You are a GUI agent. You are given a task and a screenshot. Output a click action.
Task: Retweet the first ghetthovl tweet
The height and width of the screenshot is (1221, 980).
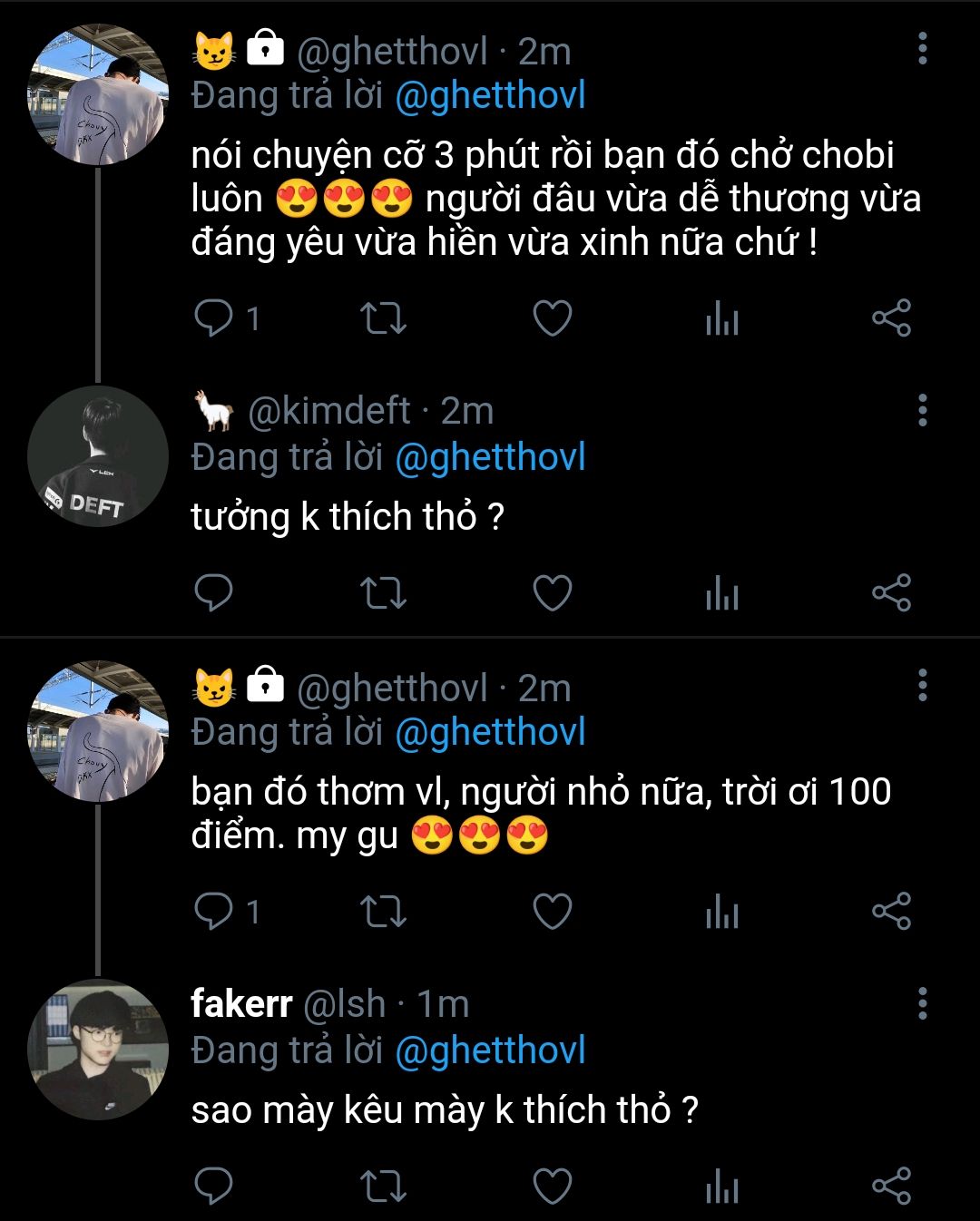click(383, 318)
